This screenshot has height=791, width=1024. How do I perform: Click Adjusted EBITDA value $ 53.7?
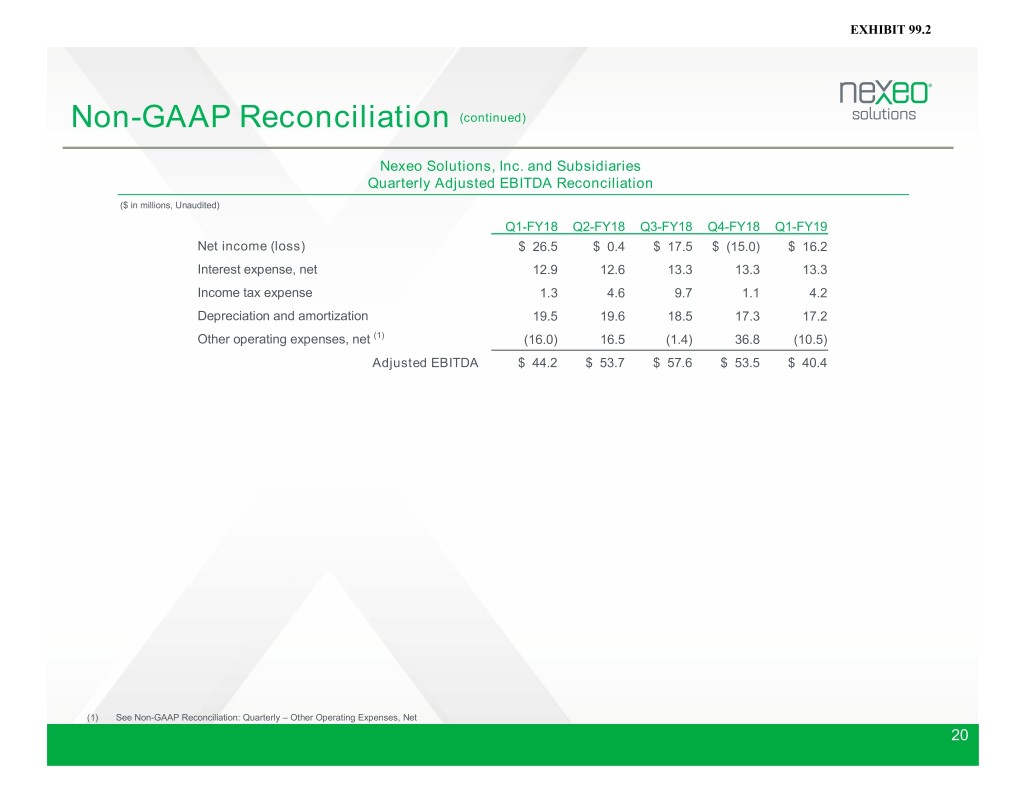605,363
